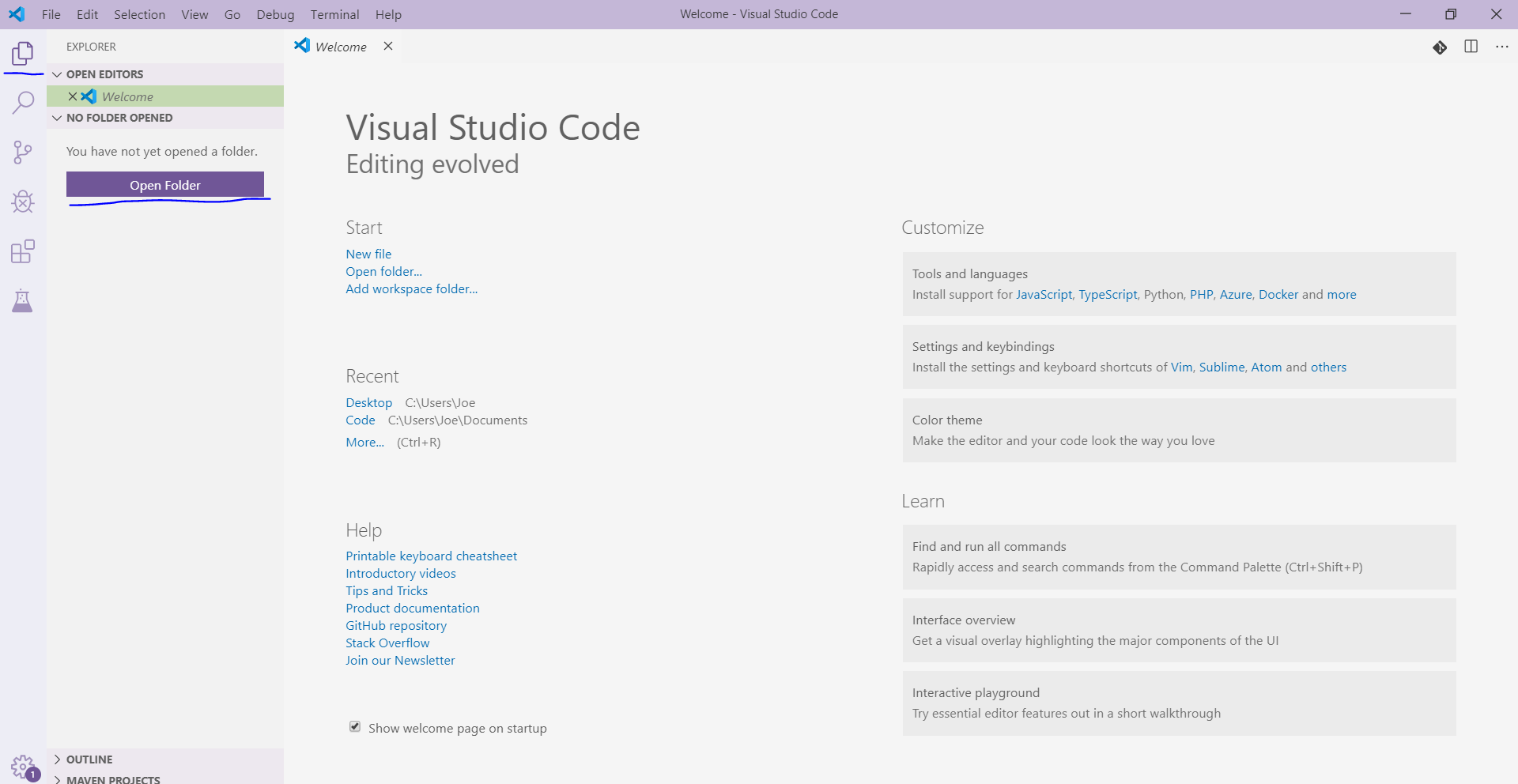
Task: Install JavaScript support link
Action: pyautogui.click(x=1044, y=294)
